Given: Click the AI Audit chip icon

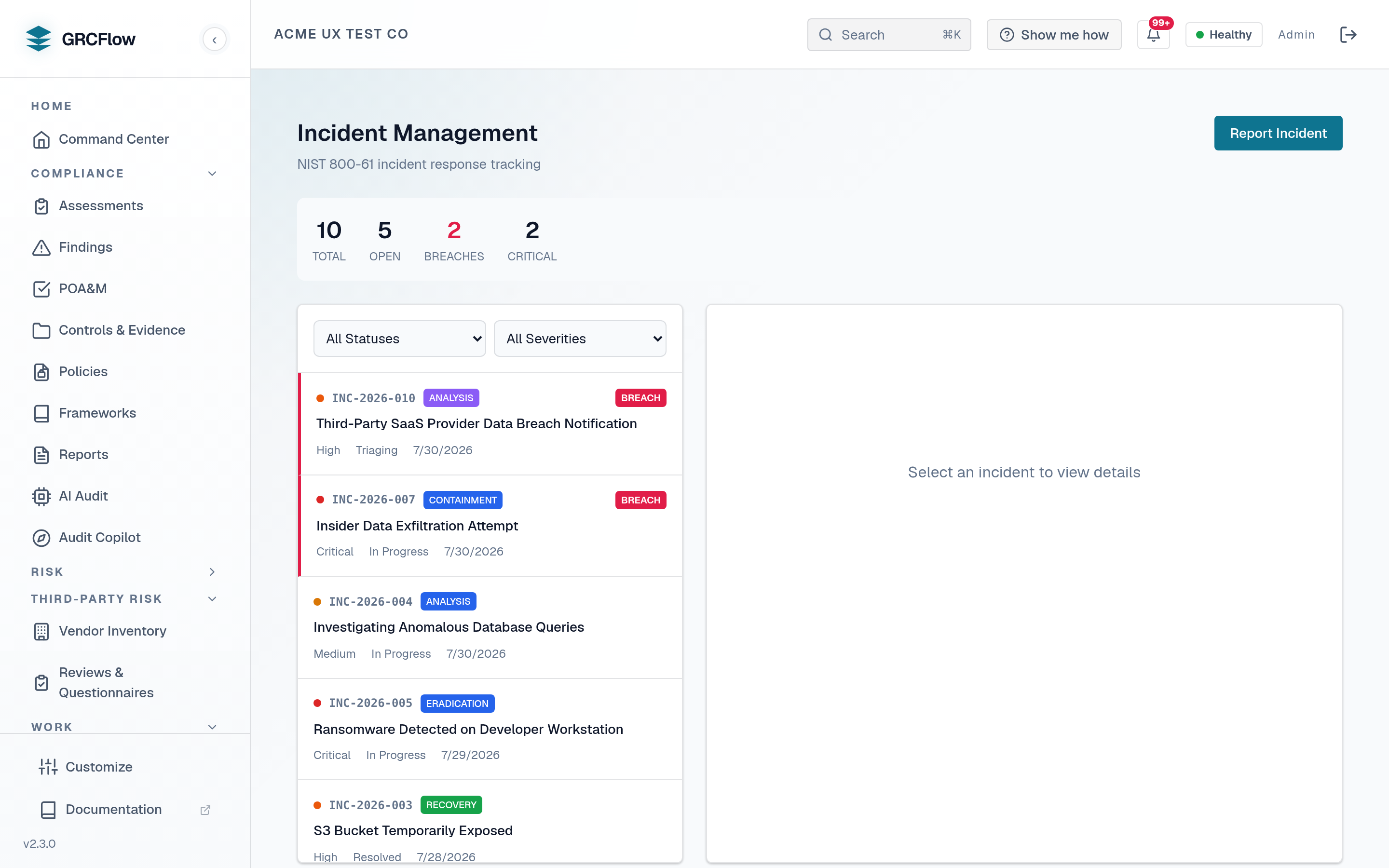Looking at the screenshot, I should tap(41, 496).
